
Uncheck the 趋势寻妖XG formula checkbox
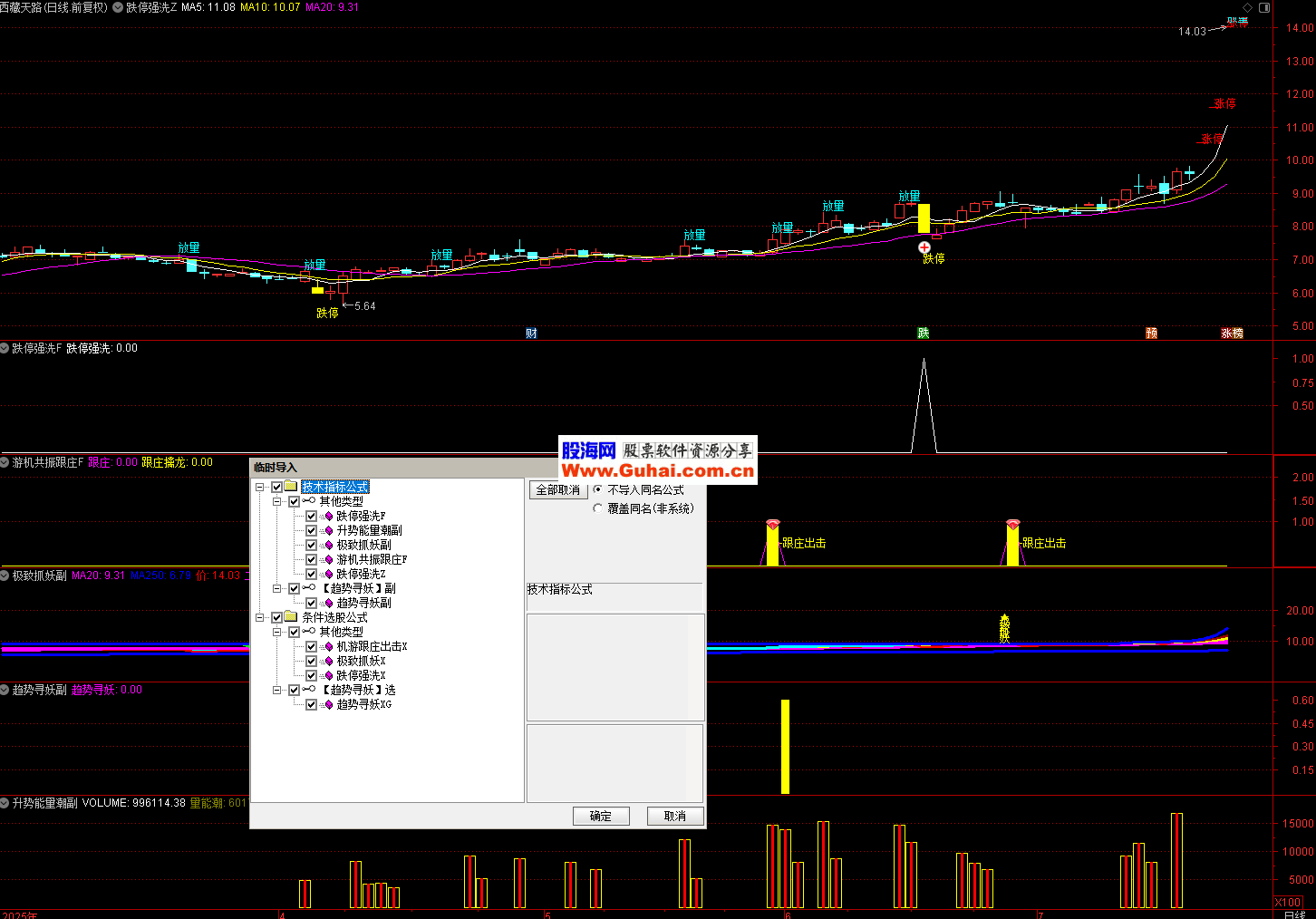(x=311, y=704)
